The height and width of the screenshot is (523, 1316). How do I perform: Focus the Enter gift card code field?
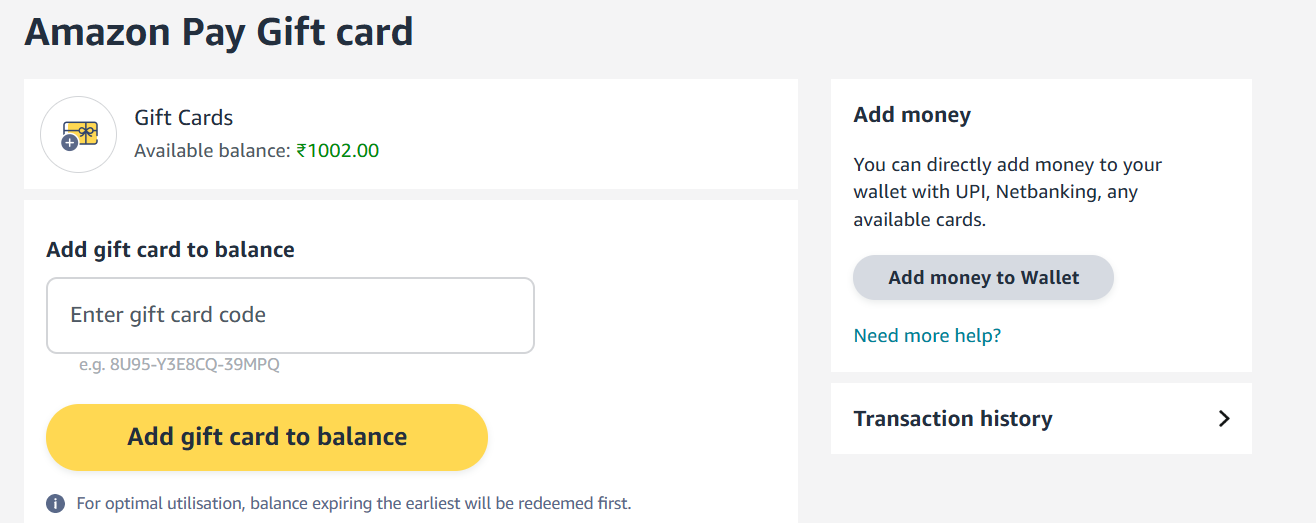(x=290, y=315)
